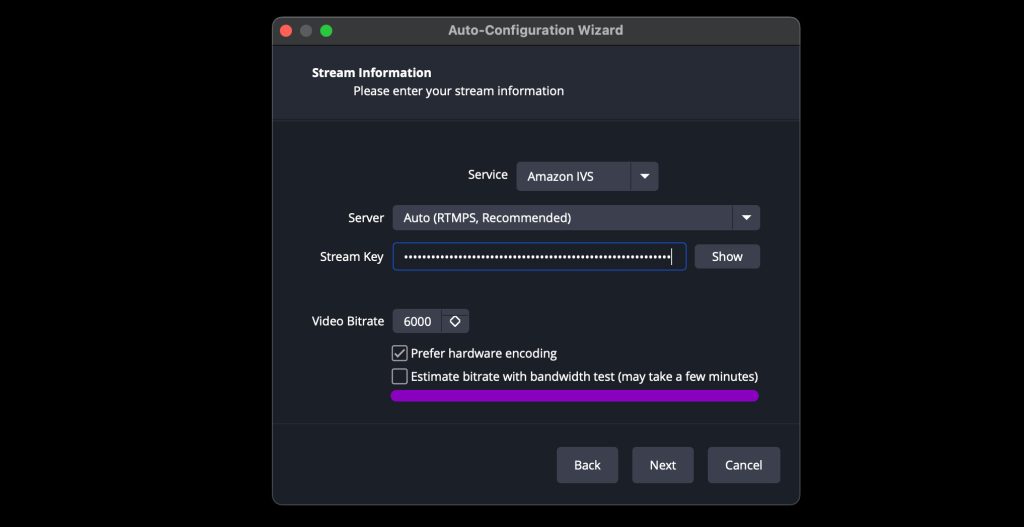Cancel the Auto-Configuration Wizard
Viewport: 1024px width, 527px height.
(744, 465)
